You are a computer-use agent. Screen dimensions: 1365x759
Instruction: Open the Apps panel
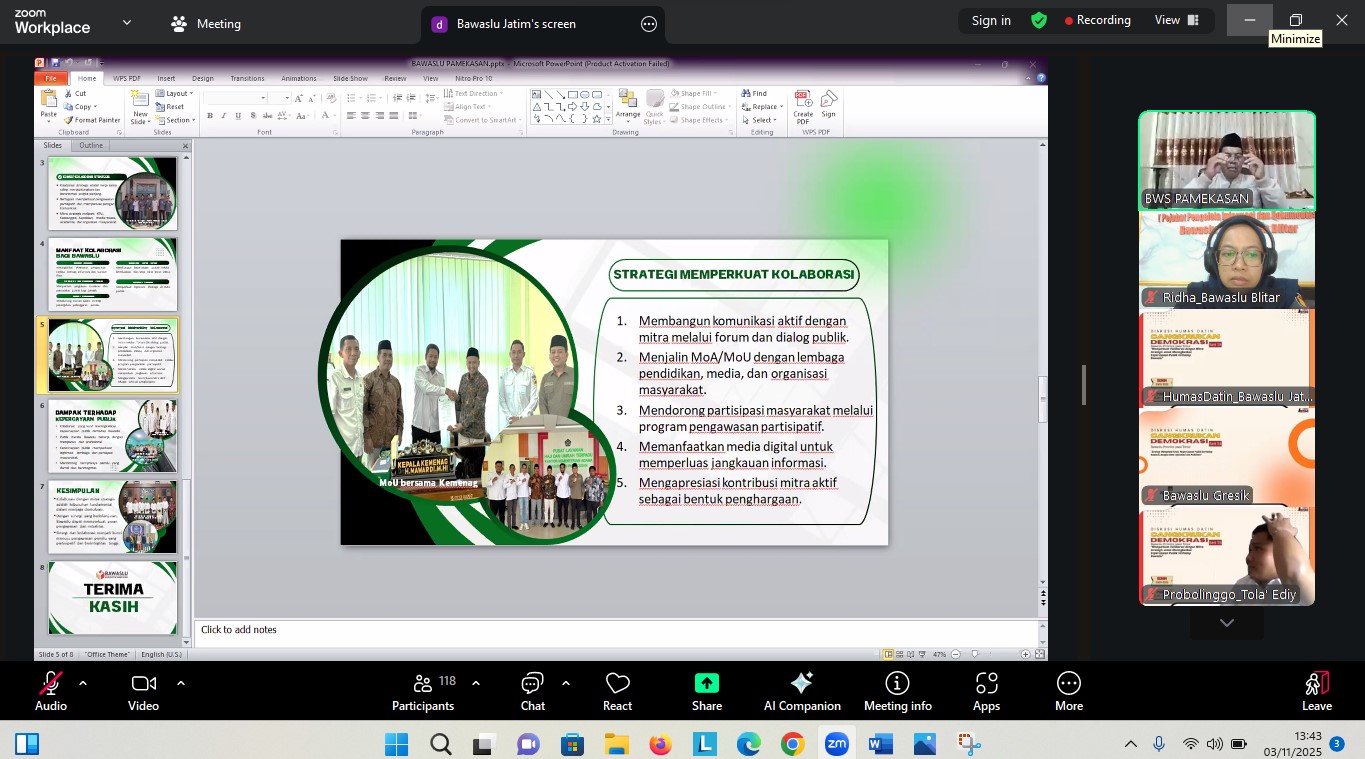click(x=986, y=691)
